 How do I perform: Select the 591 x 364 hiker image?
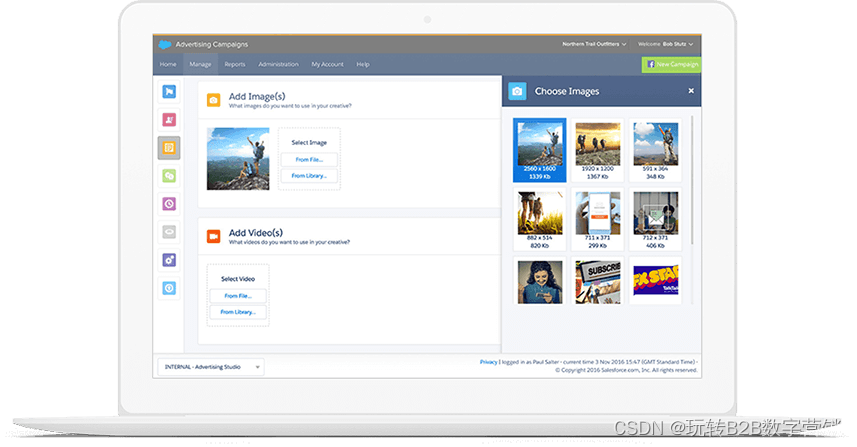[x=655, y=150]
